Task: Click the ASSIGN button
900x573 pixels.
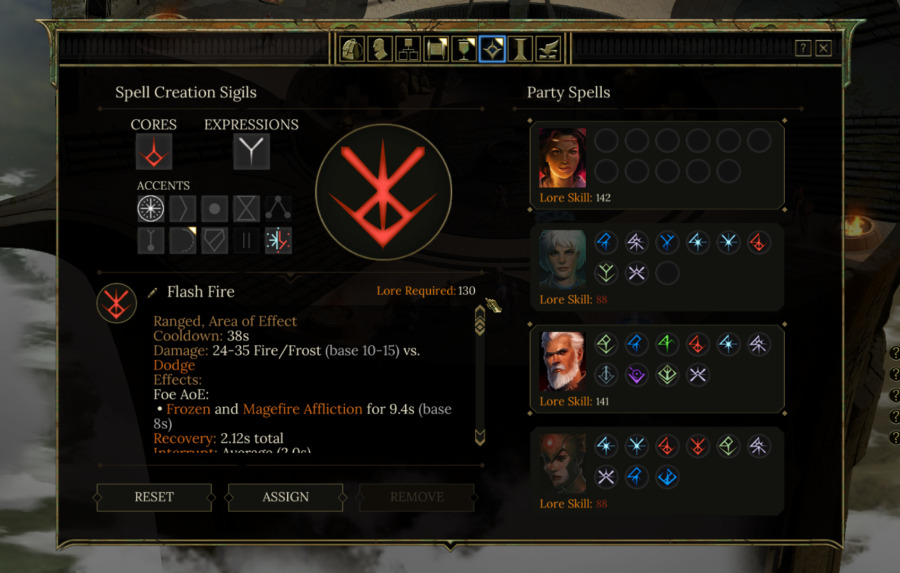Action: [285, 497]
